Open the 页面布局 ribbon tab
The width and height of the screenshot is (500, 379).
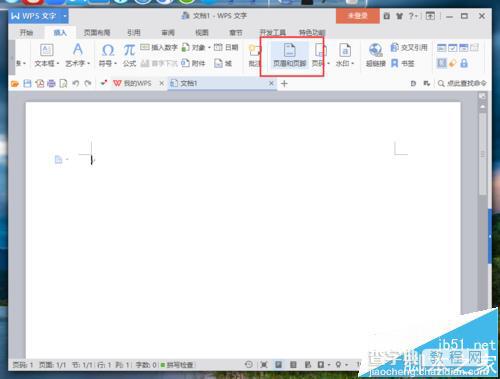click(x=97, y=32)
